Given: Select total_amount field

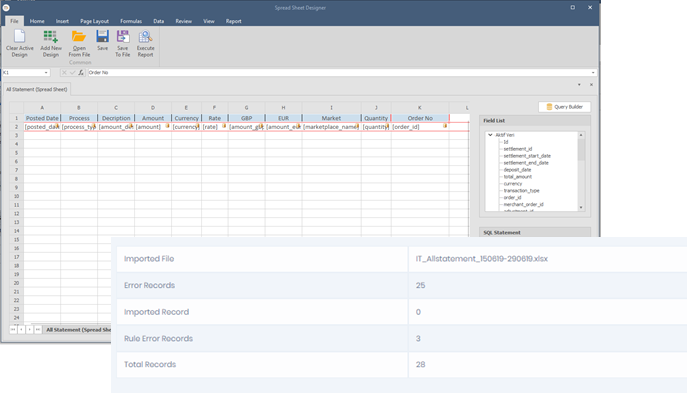Looking at the screenshot, I should tap(517, 177).
